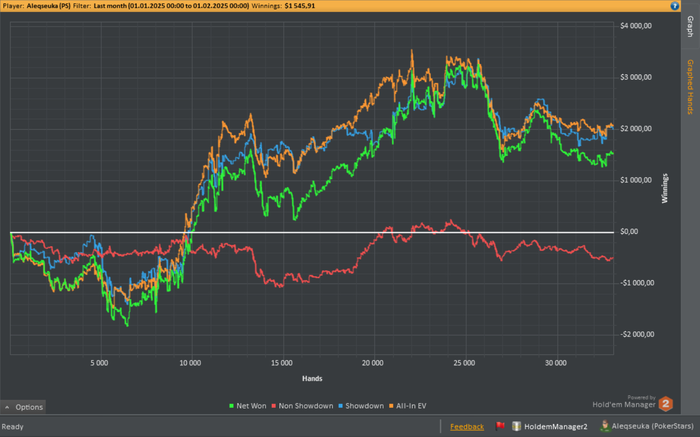Select Aleqseuka (PokerStars) player label

tap(652, 426)
